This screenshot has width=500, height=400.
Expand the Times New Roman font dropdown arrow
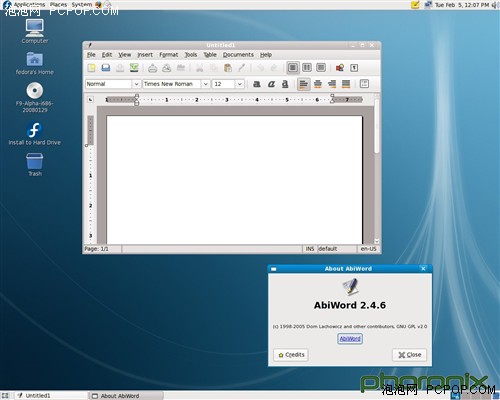click(206, 84)
